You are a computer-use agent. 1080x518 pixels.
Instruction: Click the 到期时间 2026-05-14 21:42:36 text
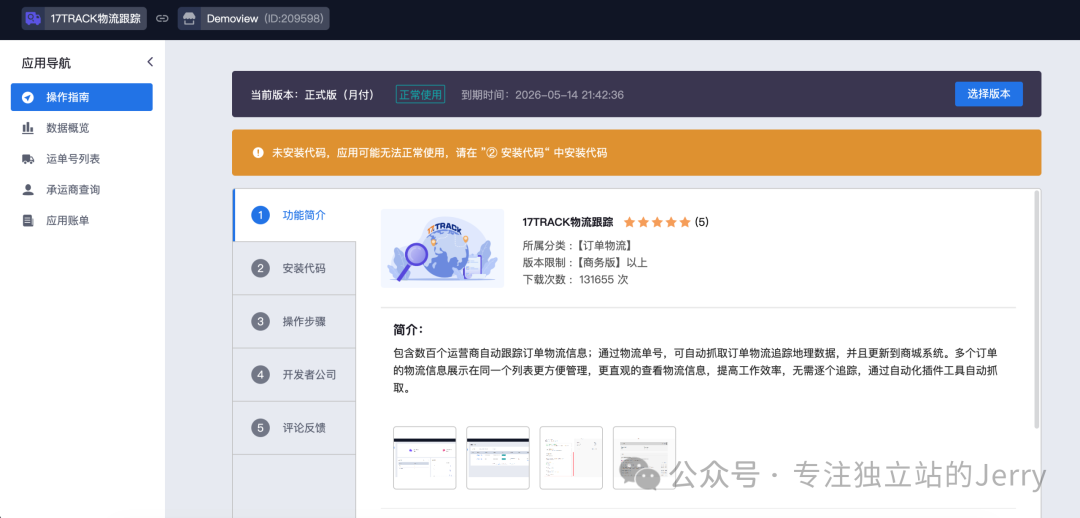point(542,94)
